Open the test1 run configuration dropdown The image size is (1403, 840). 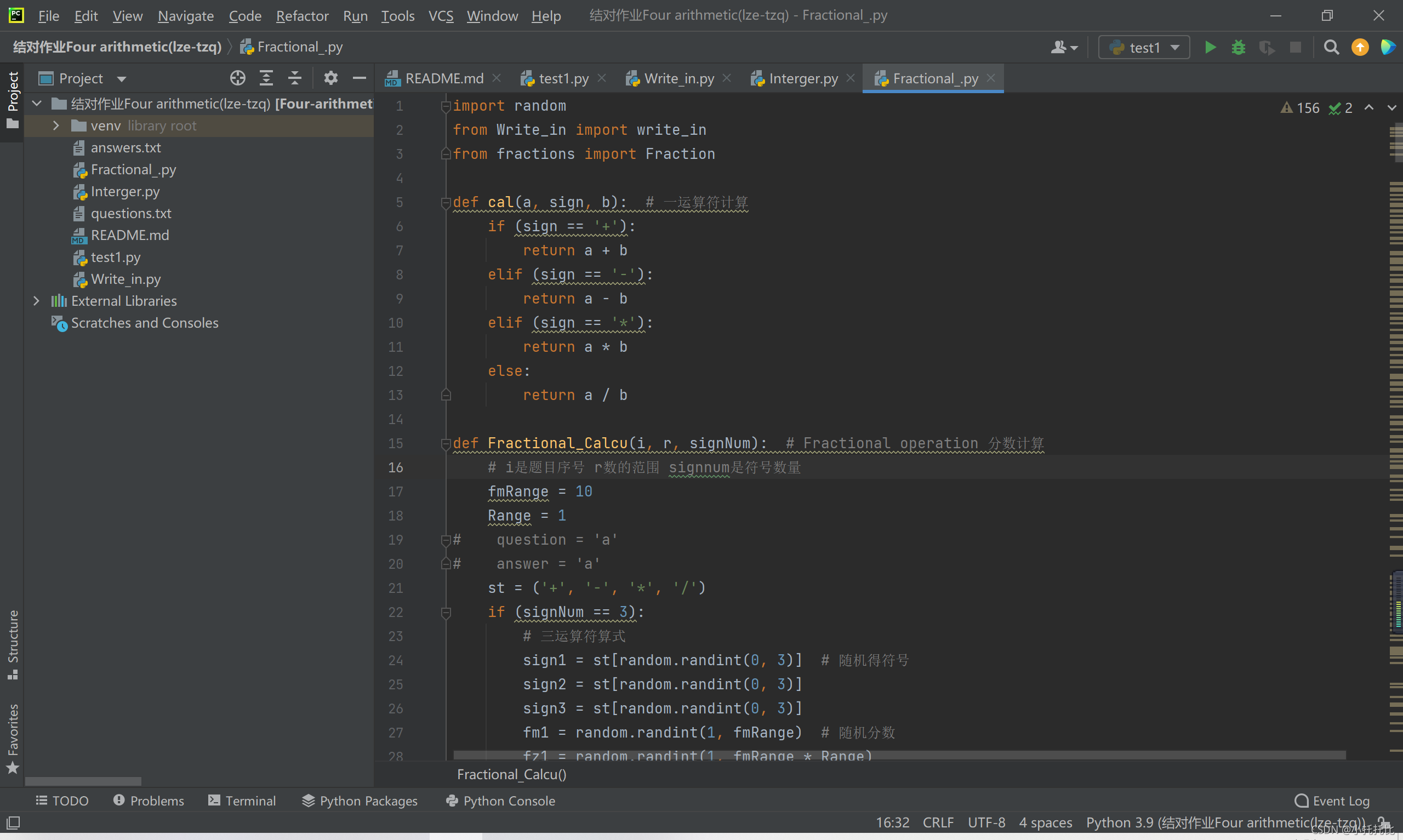(1144, 48)
